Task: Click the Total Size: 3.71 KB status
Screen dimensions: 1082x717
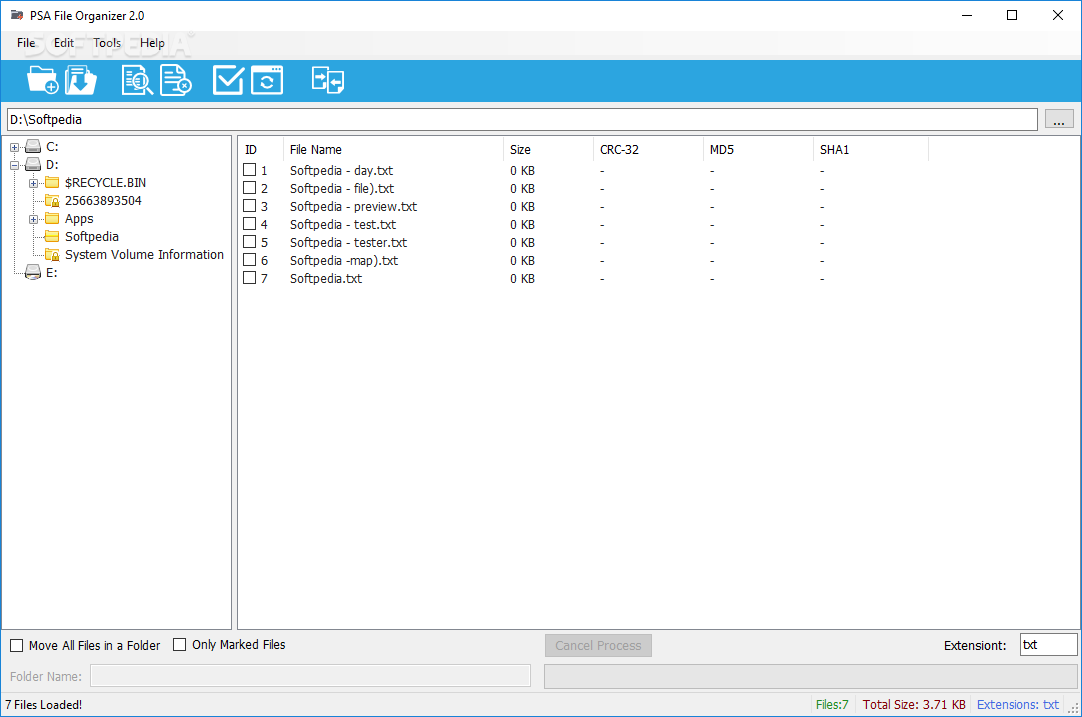Action: click(914, 705)
